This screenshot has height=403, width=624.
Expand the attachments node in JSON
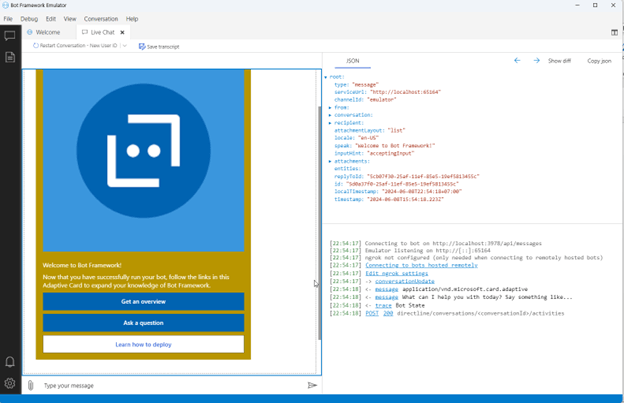pos(330,161)
